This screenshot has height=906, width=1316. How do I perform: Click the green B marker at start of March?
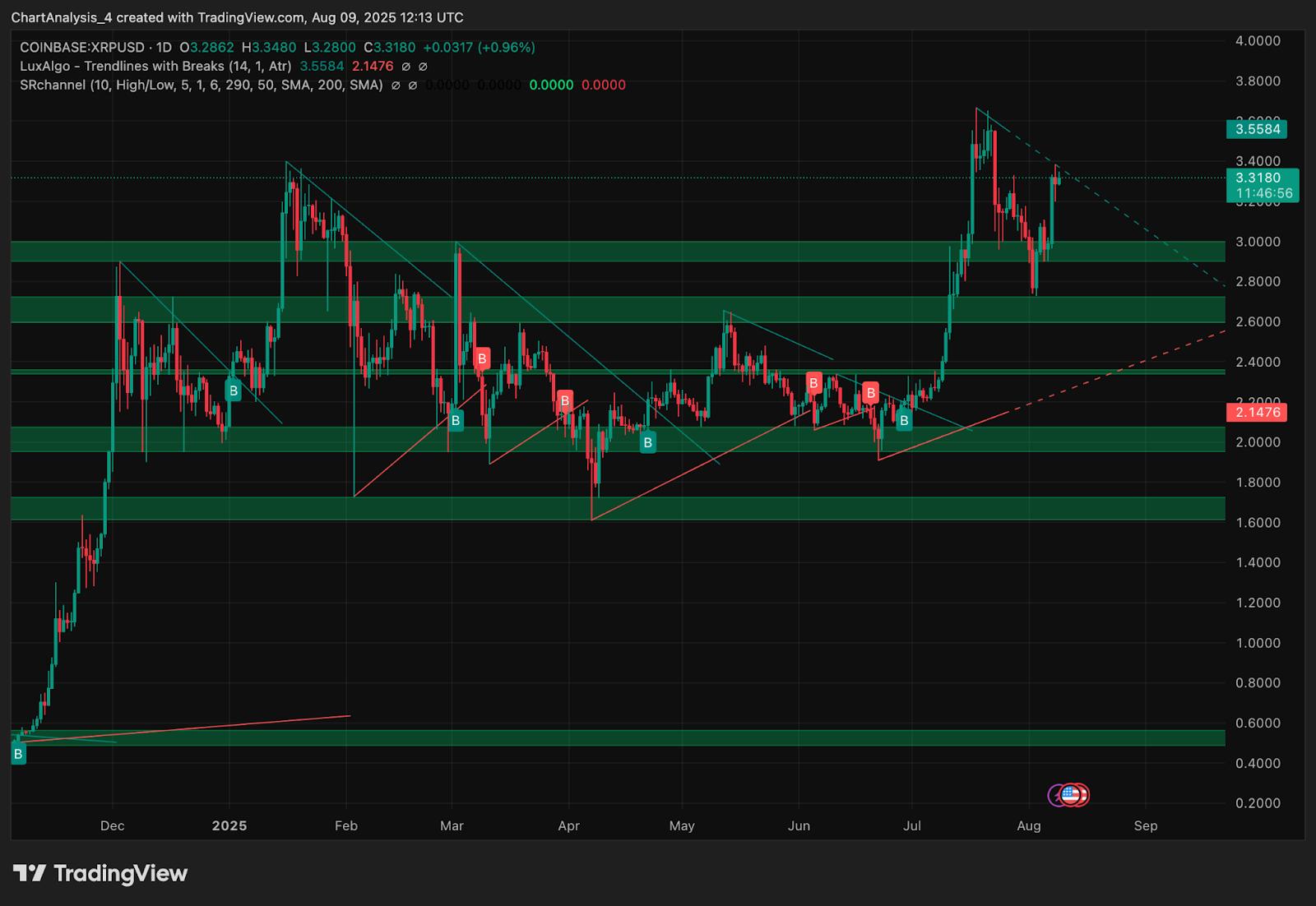tap(456, 420)
